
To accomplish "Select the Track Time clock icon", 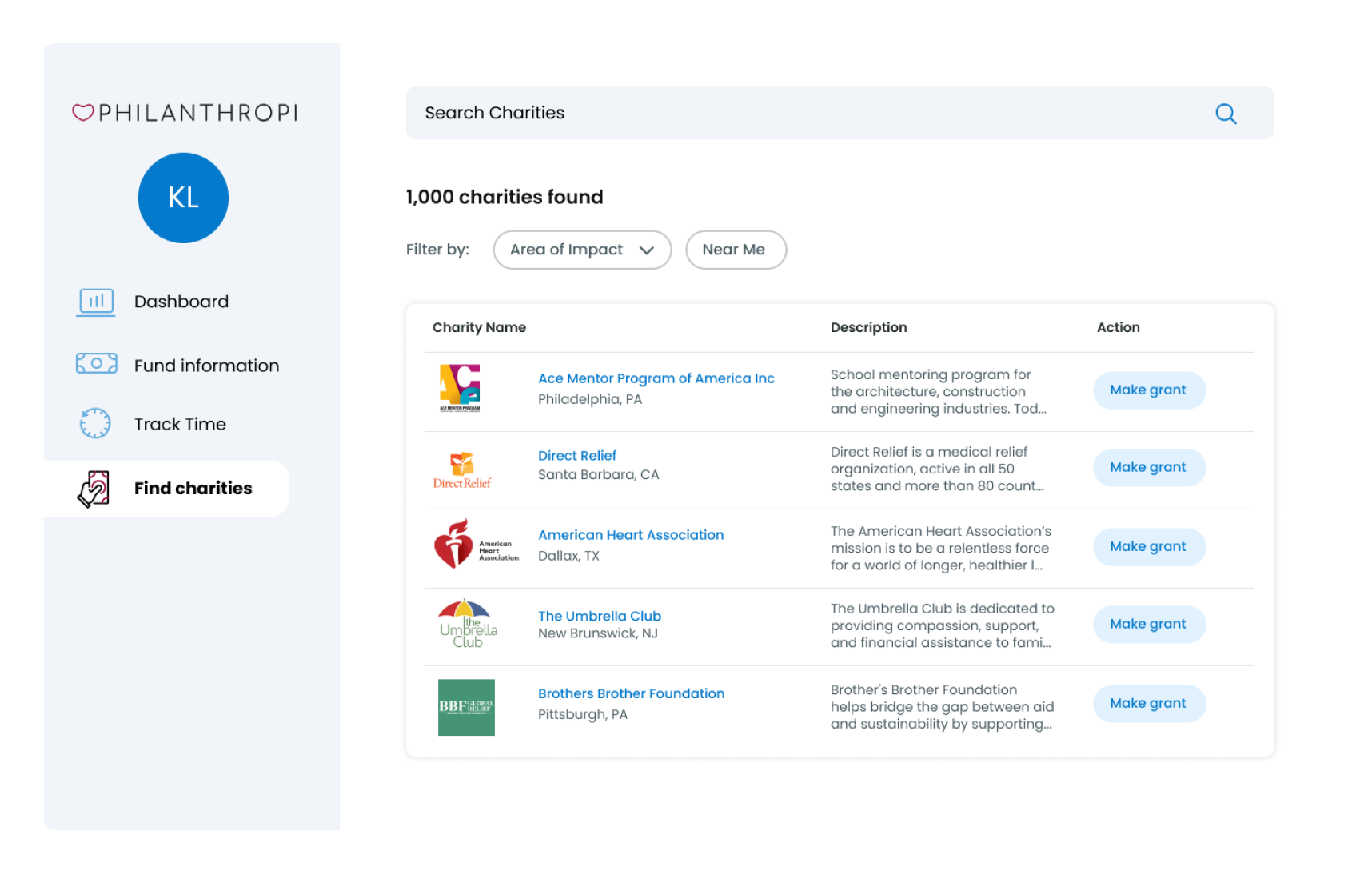I will coord(95,424).
